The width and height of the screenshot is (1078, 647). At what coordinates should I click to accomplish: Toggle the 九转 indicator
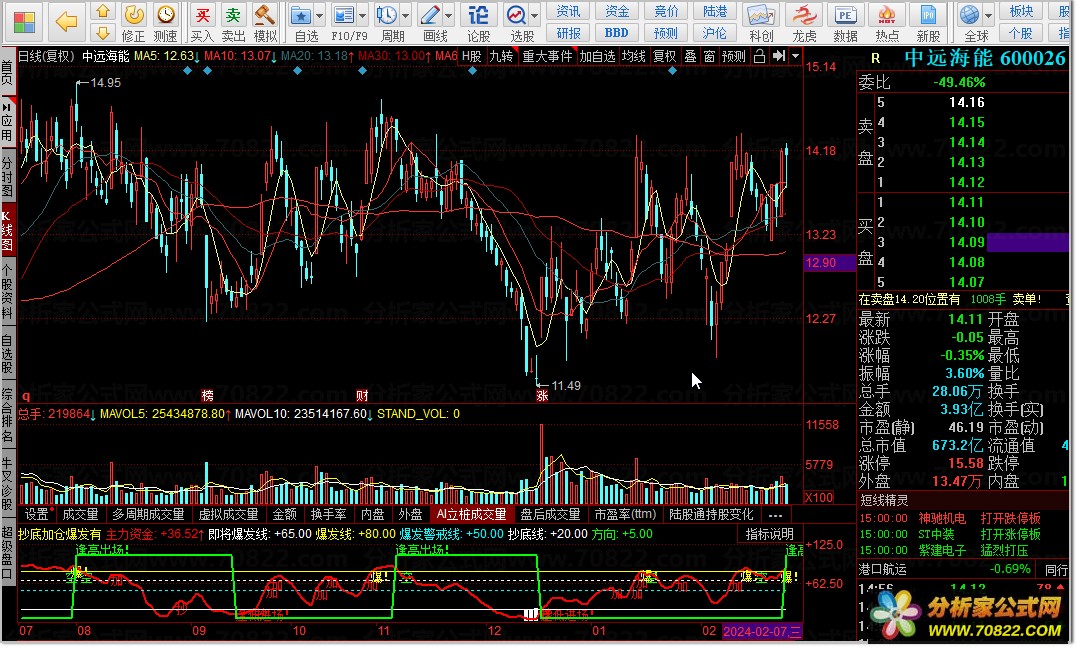[501, 56]
